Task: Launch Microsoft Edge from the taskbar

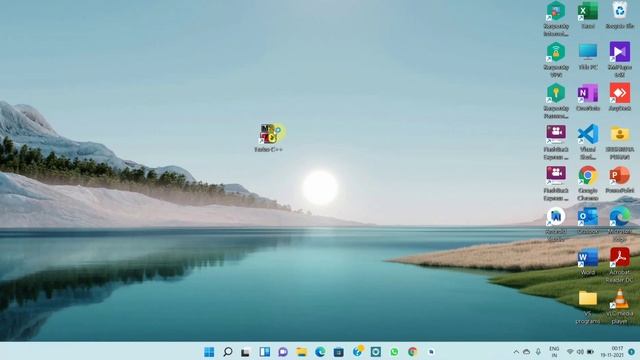Action: coord(320,352)
